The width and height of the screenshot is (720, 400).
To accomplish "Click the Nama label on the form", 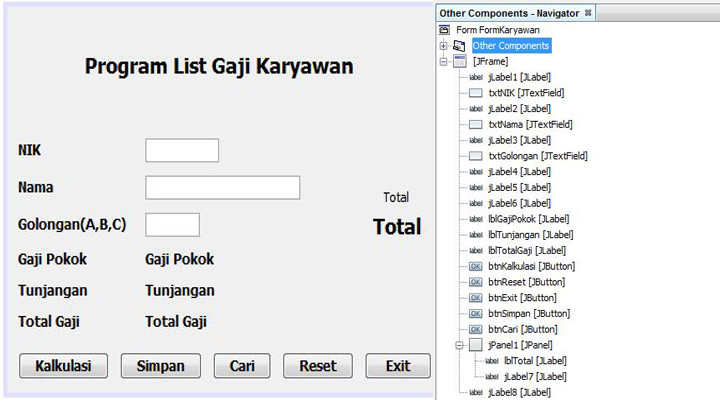I will [35, 187].
